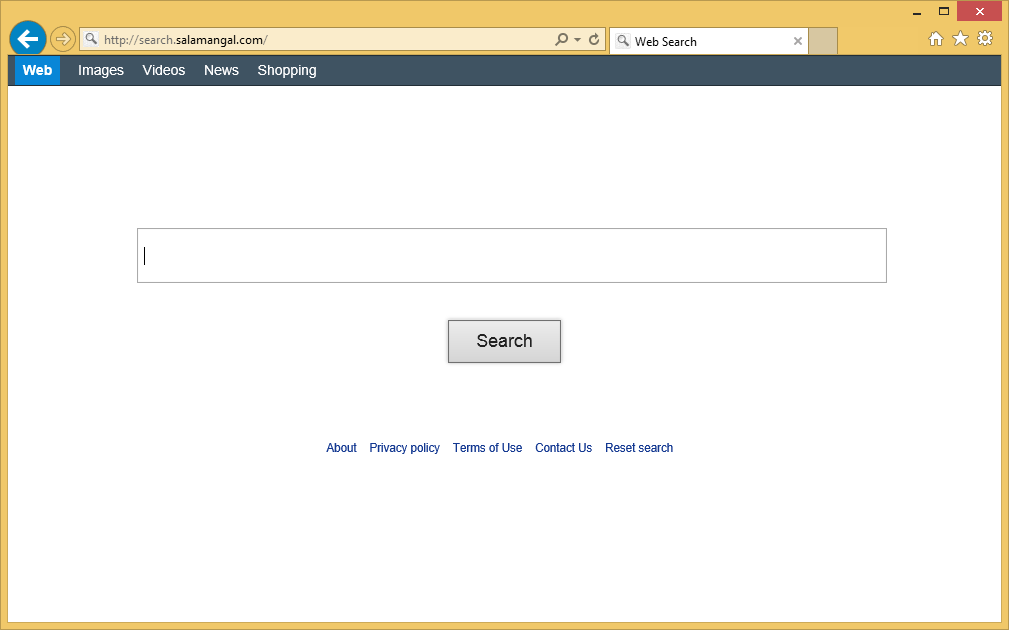Click the address bar search magnifier icon

[x=562, y=40]
